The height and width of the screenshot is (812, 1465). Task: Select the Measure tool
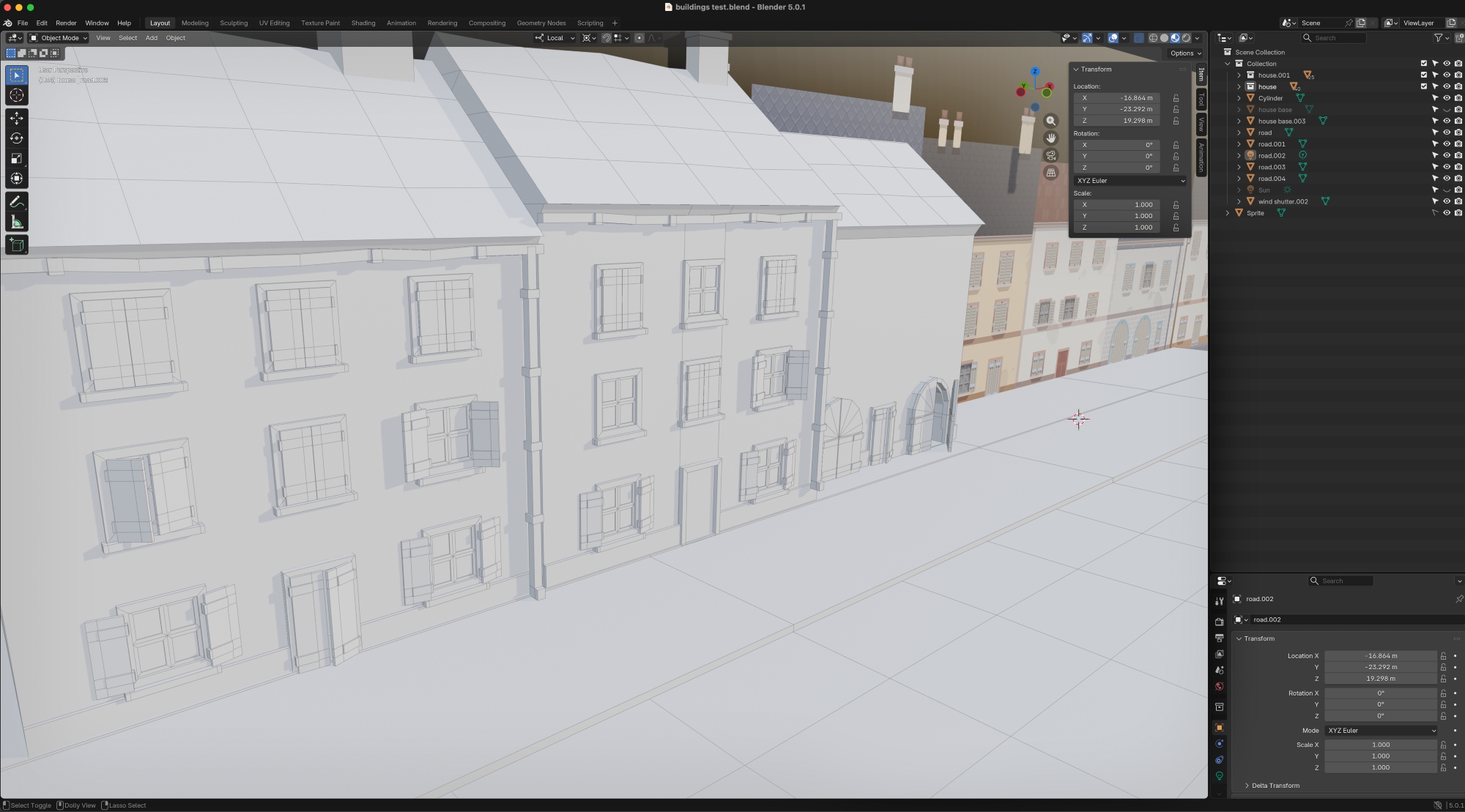coord(17,222)
